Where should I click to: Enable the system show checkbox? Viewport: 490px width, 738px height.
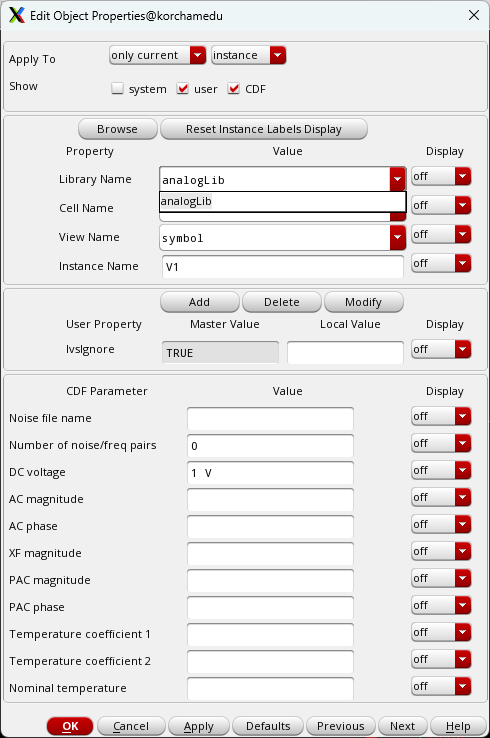pos(117,88)
